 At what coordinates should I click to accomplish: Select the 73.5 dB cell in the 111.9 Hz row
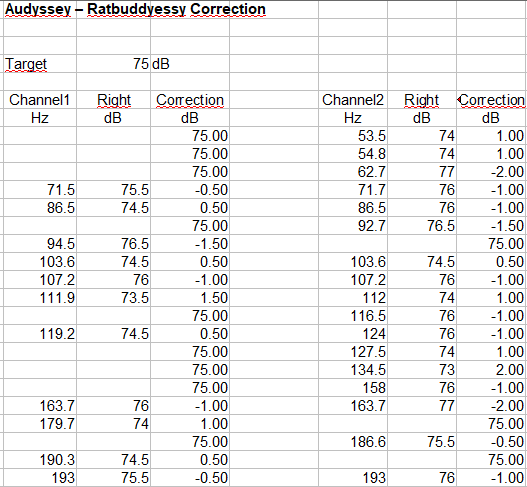(114, 298)
